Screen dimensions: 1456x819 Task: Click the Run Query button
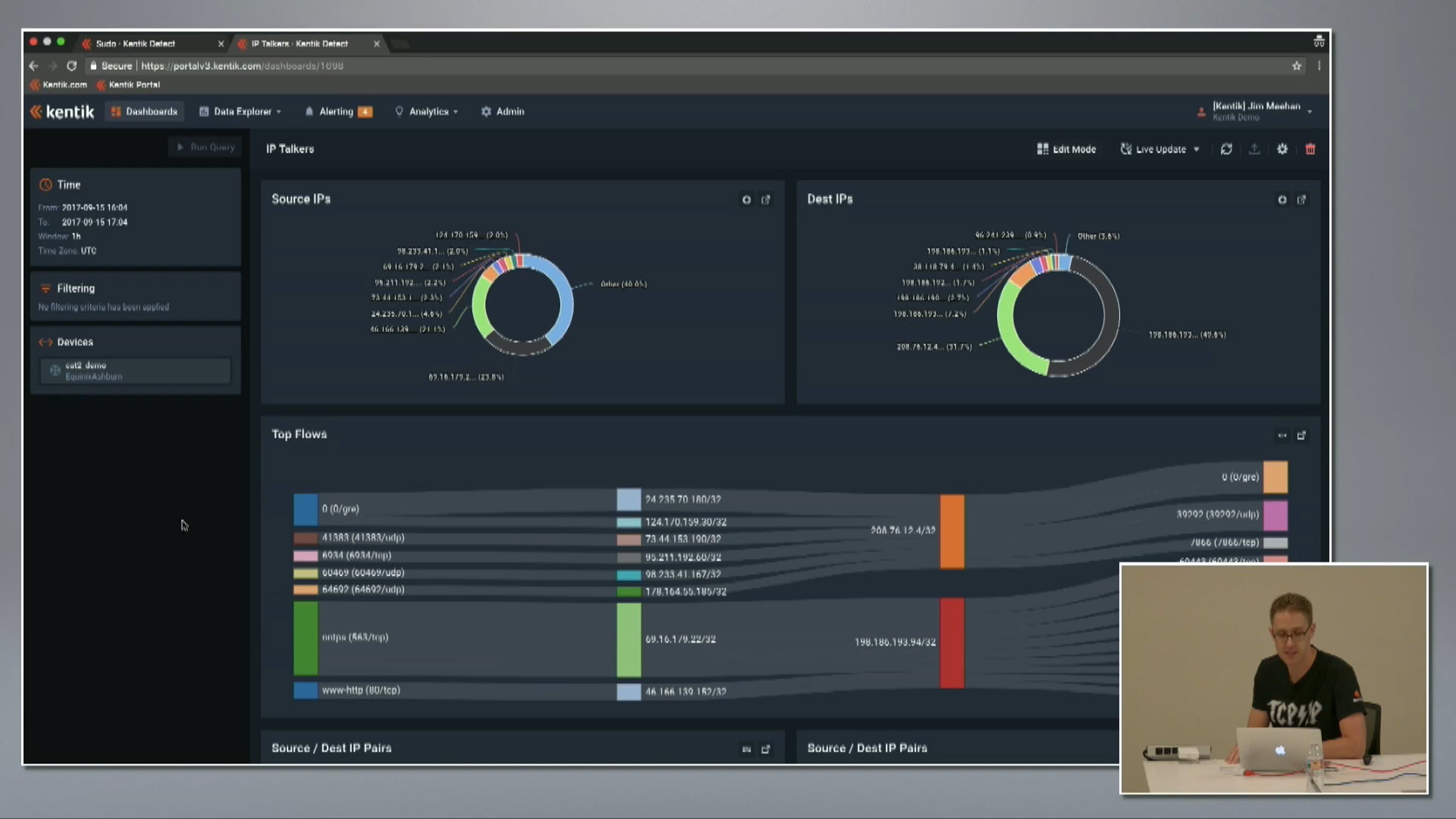206,147
